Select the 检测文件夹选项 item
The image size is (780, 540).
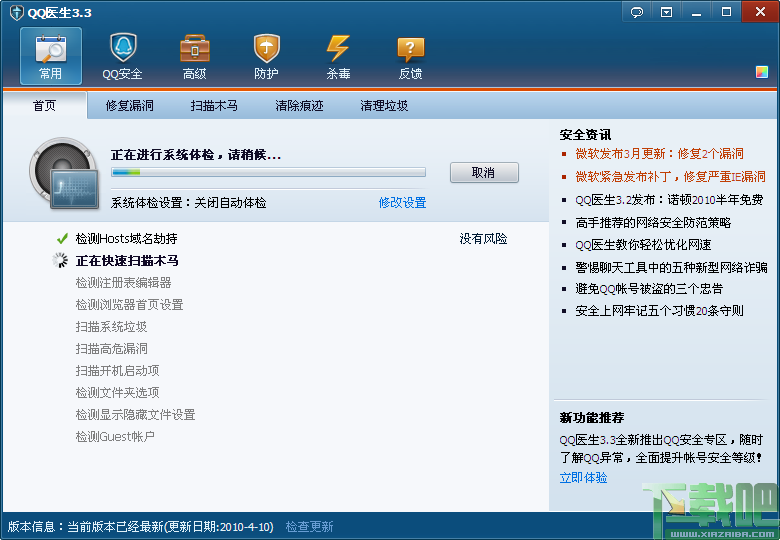pyautogui.click(x=117, y=392)
